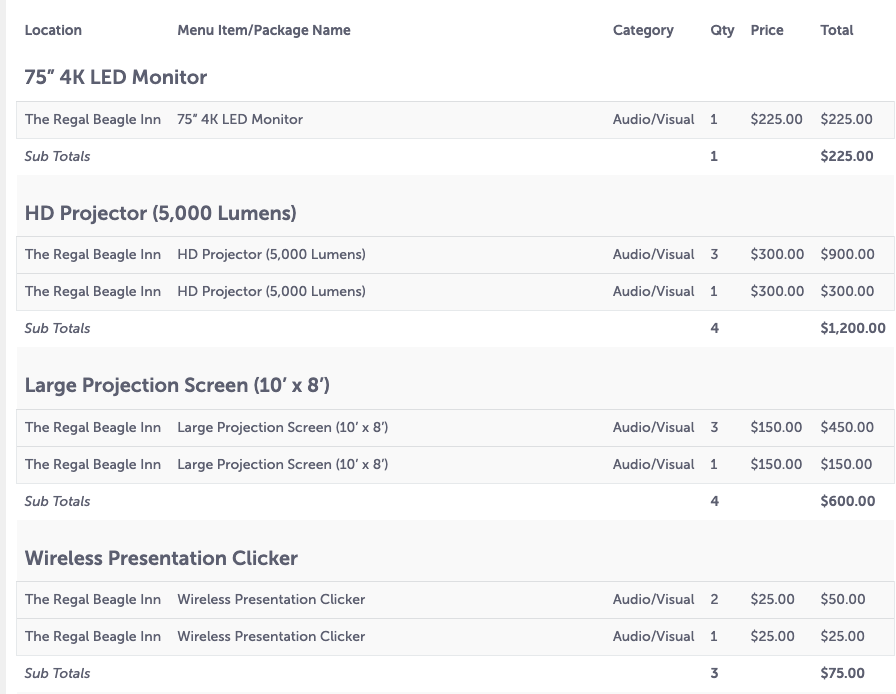Screen dimensions: 896x694
Task: Click the $25.00 price in the Clicker quantity 2 row
Action: pos(773,600)
